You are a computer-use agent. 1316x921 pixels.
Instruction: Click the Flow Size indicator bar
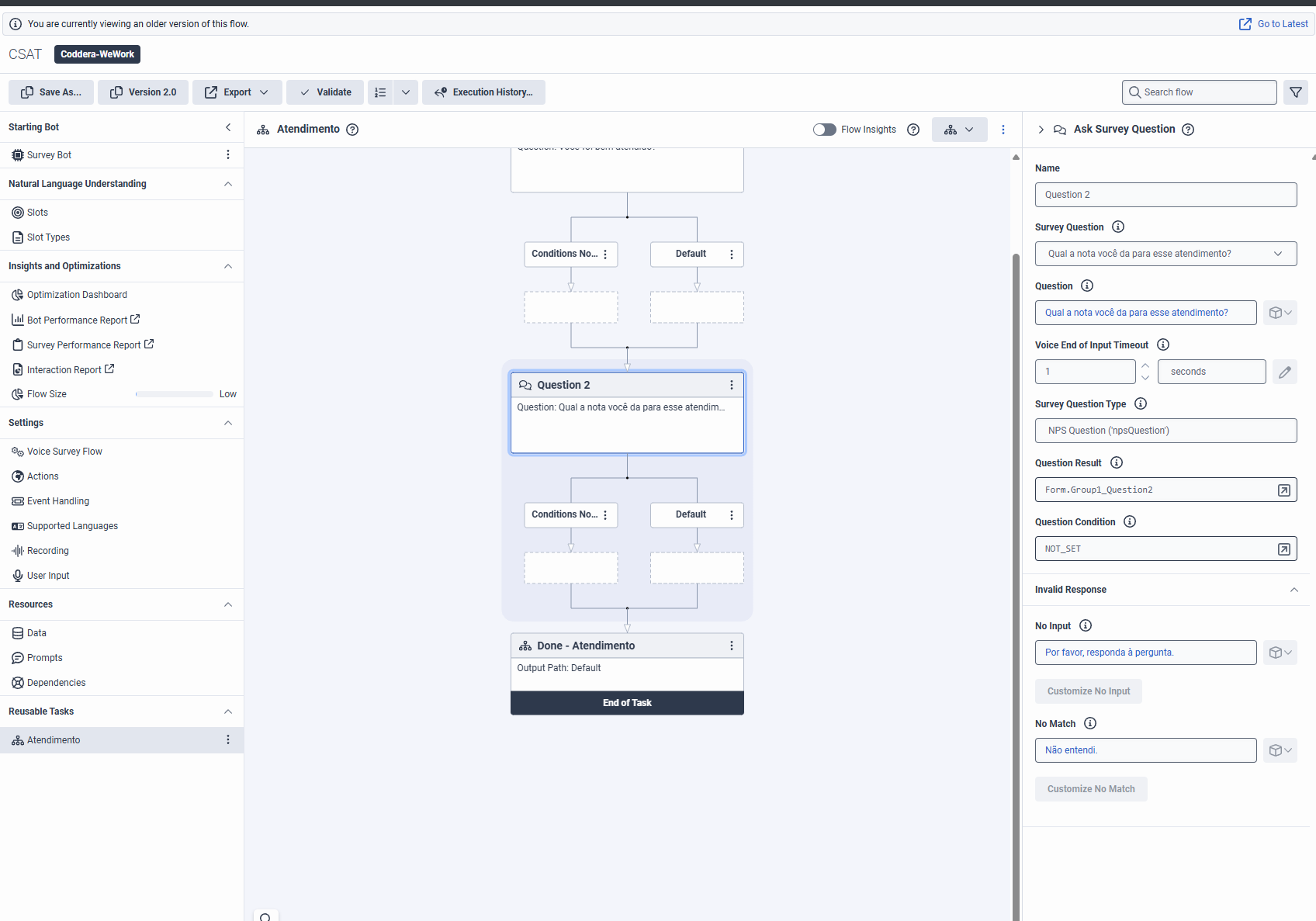[x=175, y=394]
